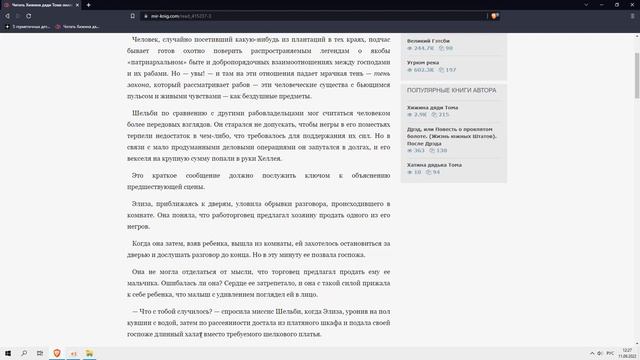Open the tab search dropdown arrow
Viewport: 640px width, 360px height.
586,5
